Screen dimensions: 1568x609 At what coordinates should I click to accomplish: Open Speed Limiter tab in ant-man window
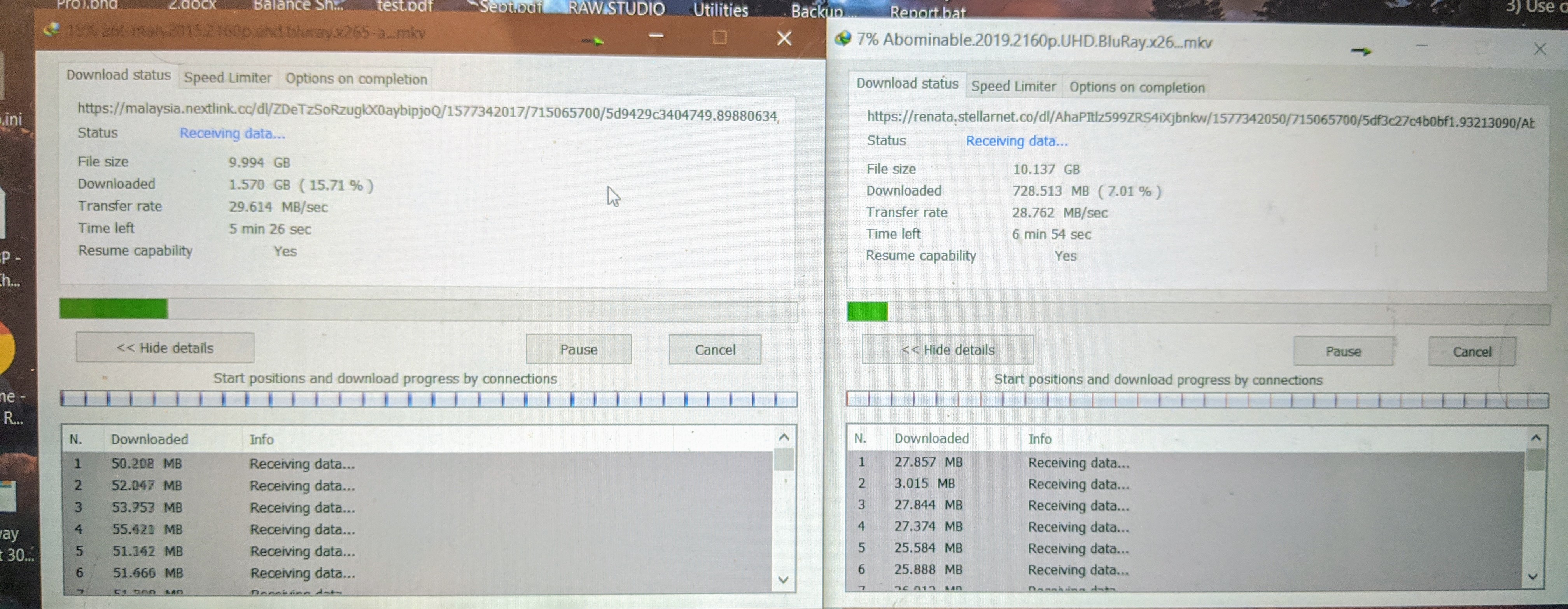click(227, 78)
